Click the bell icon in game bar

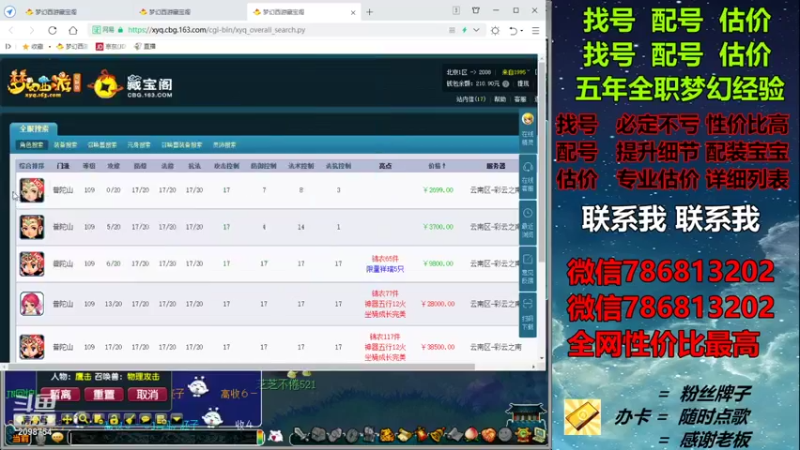(437, 435)
